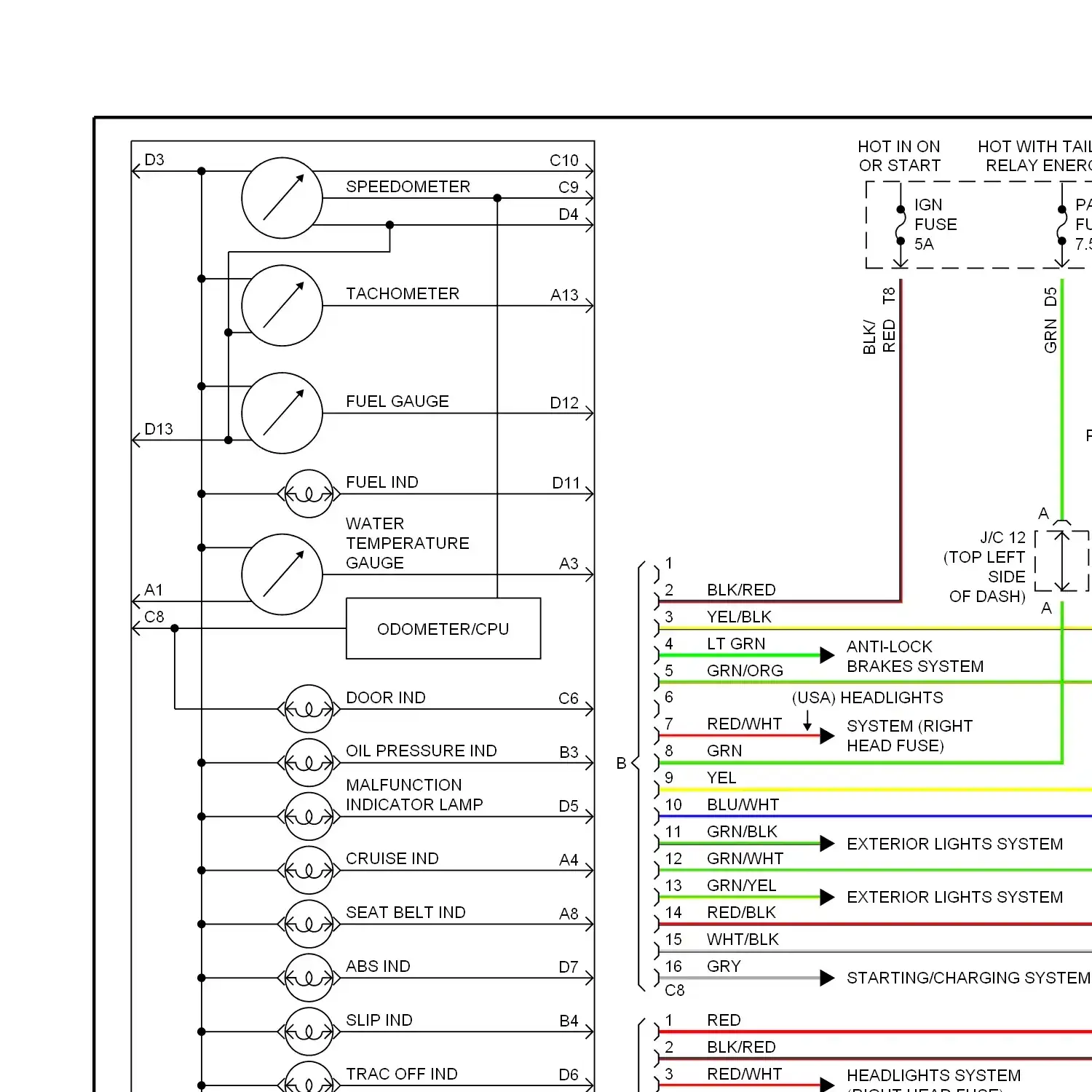Click terminal label D3

pyautogui.click(x=154, y=159)
